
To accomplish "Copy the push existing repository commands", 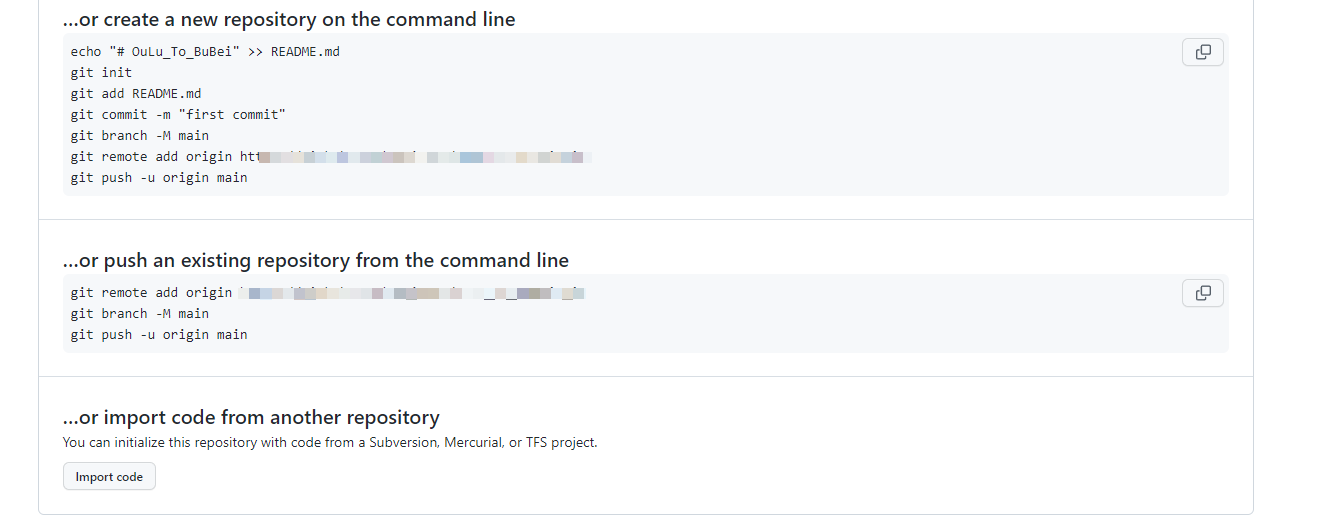I will pos(1202,293).
